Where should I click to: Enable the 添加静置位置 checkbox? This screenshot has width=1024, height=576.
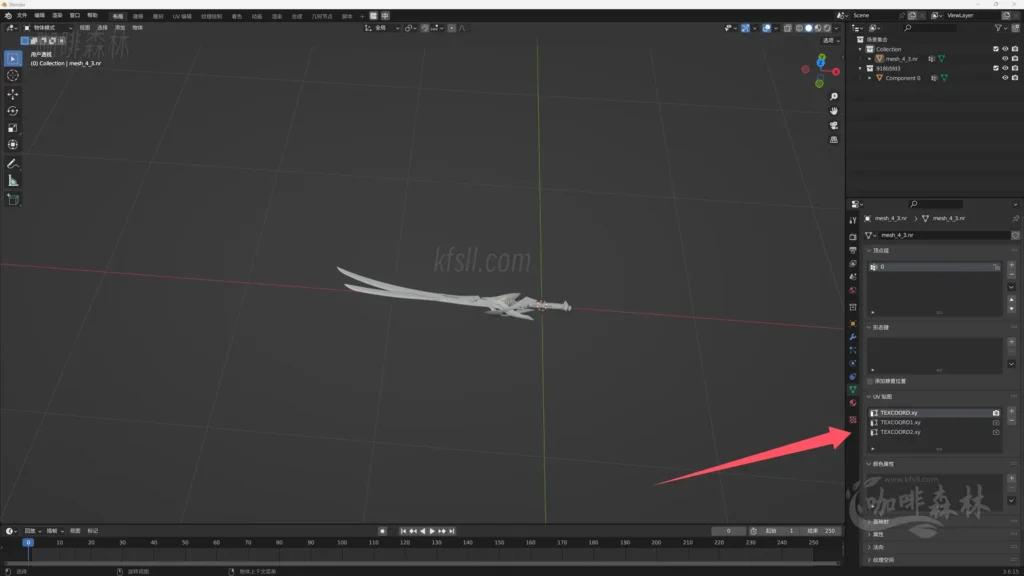[x=871, y=381]
